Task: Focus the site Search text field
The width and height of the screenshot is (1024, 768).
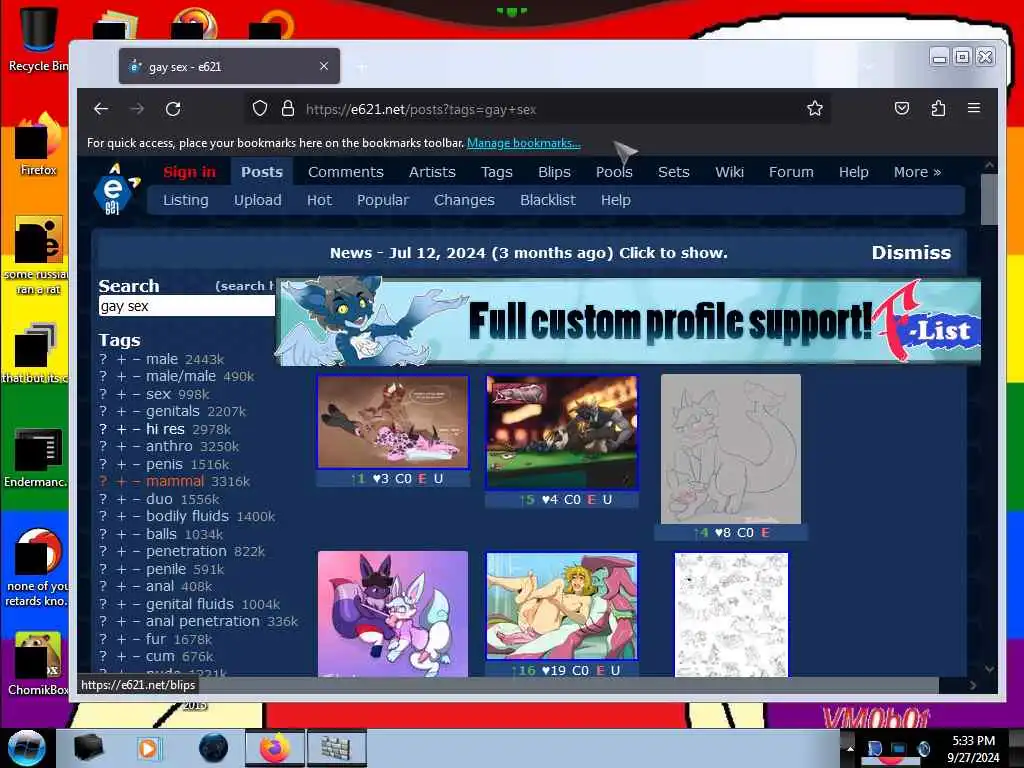Action: tap(187, 306)
